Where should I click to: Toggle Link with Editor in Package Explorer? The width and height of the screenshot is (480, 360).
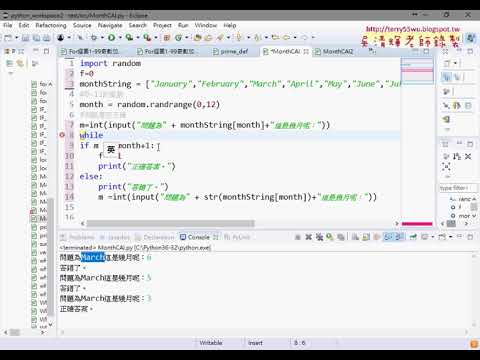tap(20, 63)
